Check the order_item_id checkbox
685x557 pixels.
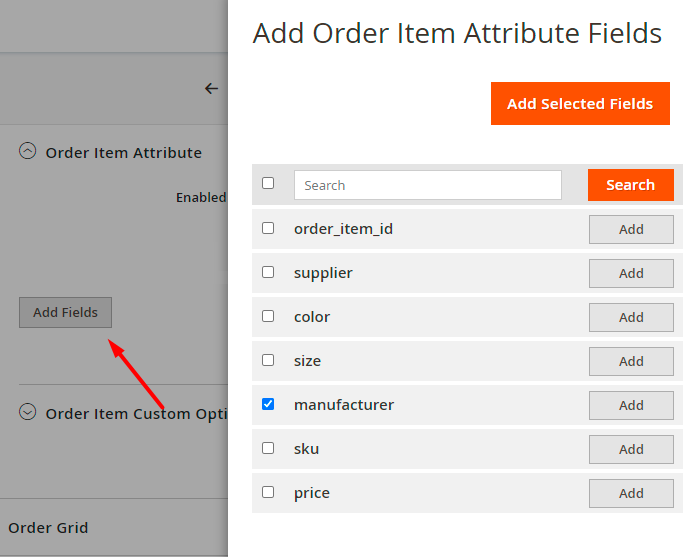point(268,228)
